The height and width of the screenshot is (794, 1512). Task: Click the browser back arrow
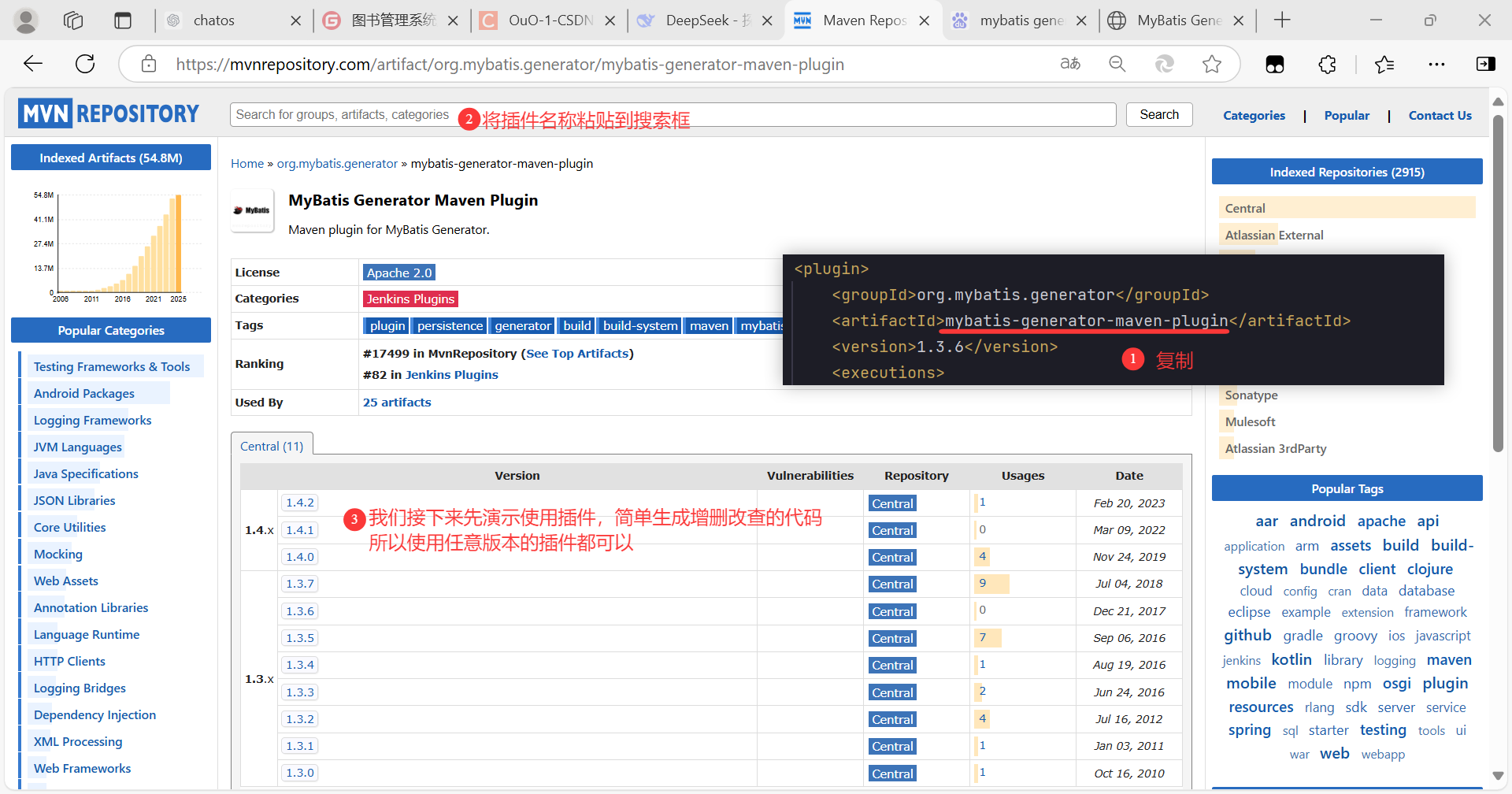point(33,64)
